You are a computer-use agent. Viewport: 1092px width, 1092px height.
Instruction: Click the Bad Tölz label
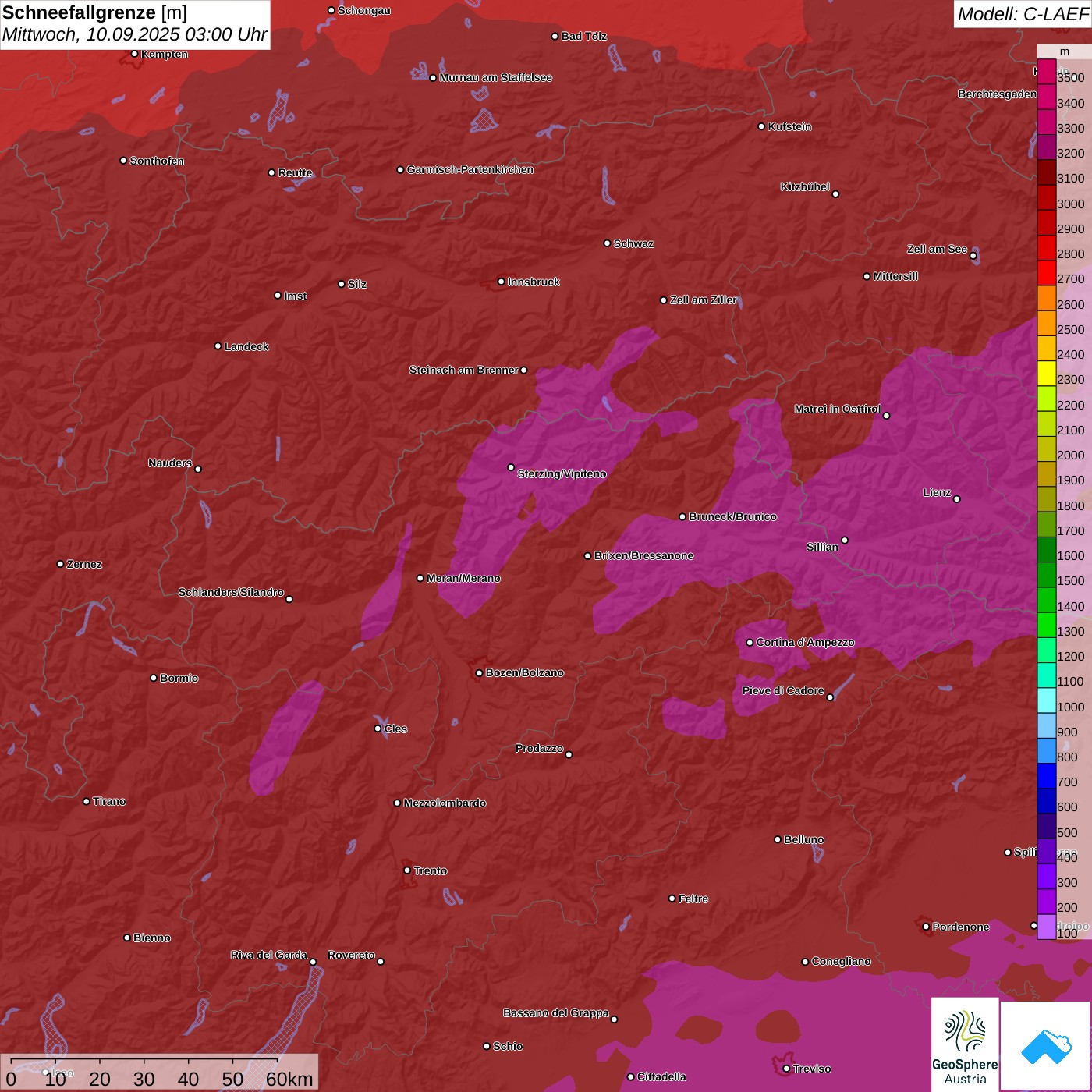pos(583,36)
